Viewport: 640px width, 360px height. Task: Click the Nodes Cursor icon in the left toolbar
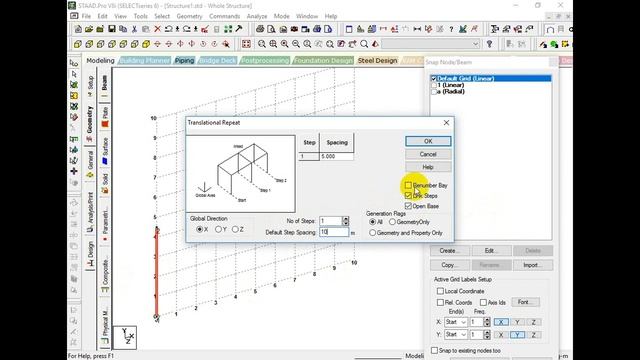tap(74, 63)
